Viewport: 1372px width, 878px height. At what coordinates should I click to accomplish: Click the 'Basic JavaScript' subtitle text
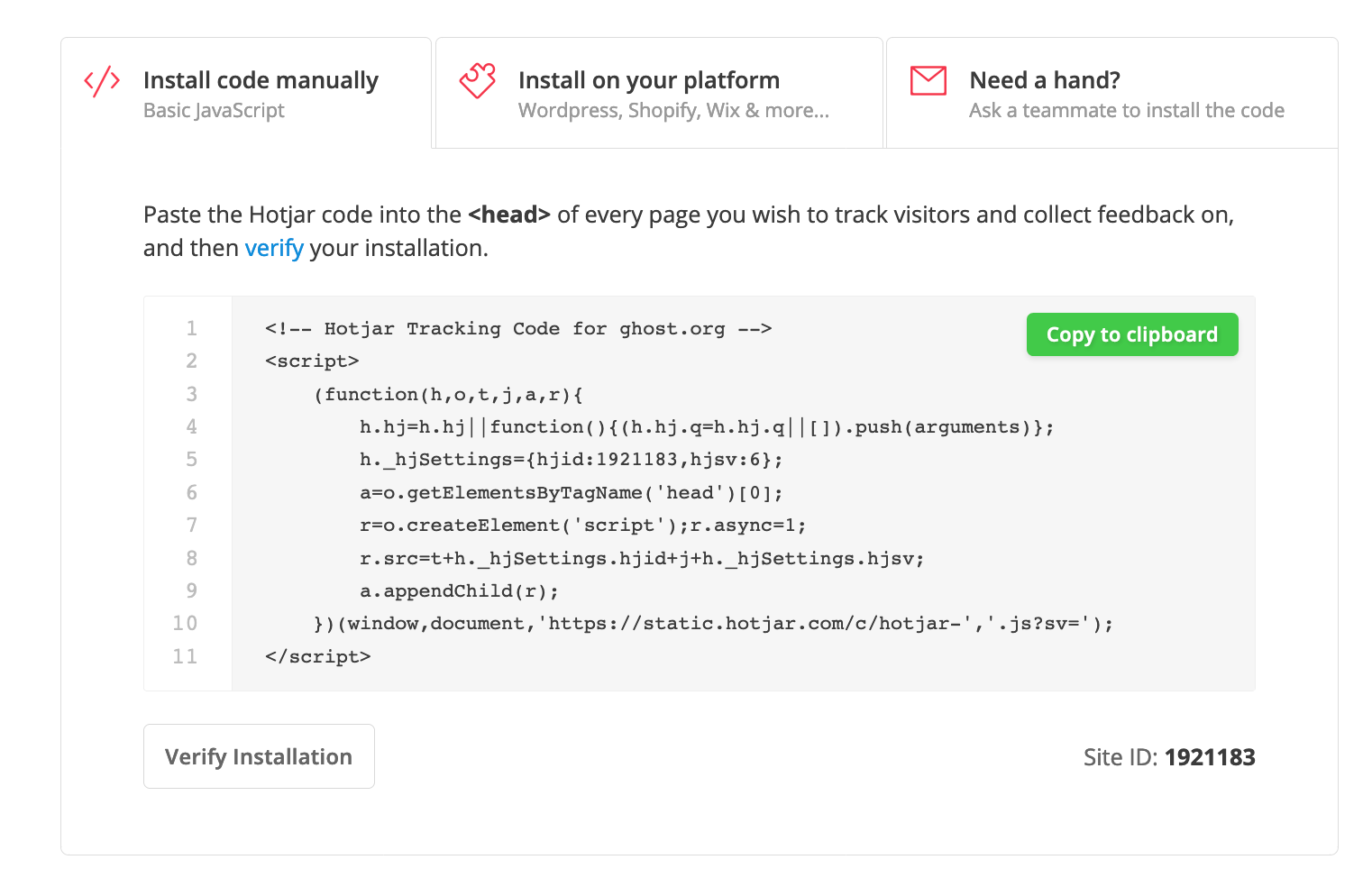[x=214, y=111]
